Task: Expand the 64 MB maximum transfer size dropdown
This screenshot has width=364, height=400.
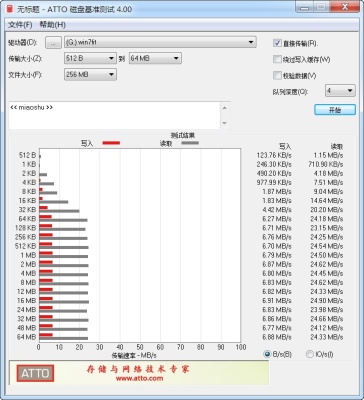Action: click(x=155, y=58)
